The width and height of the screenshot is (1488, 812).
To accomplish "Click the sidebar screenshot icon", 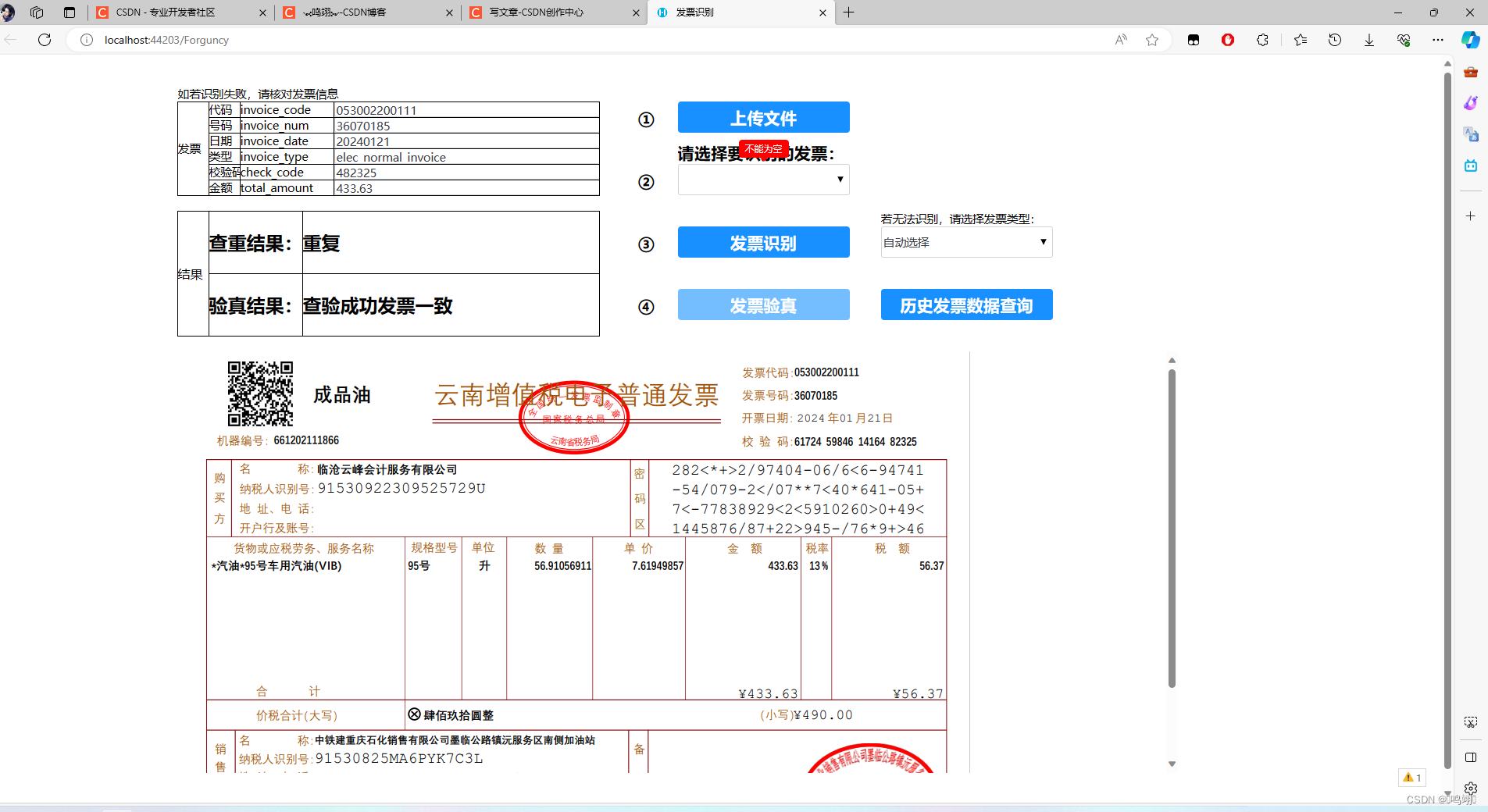I will point(1471,722).
